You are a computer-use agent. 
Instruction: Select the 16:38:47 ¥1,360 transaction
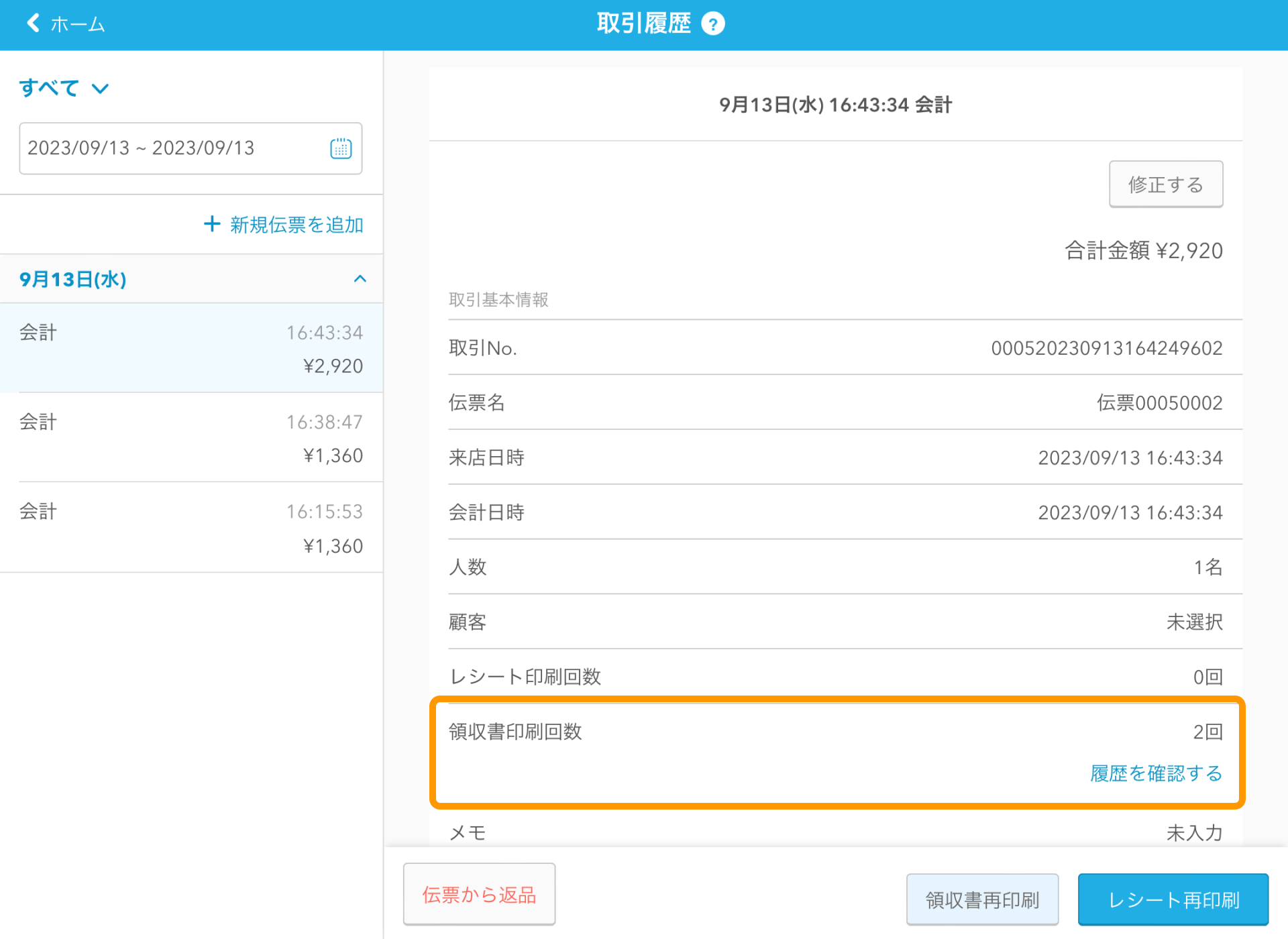[x=191, y=437]
